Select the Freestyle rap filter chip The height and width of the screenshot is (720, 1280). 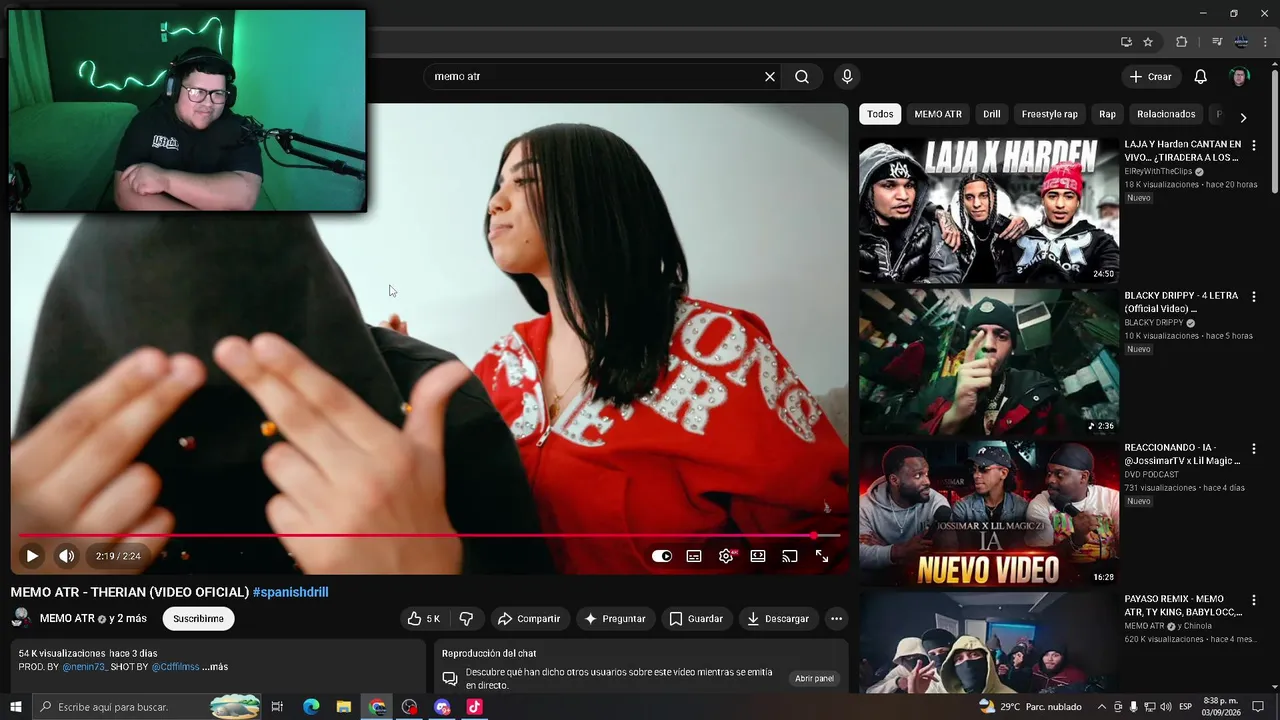point(1050,114)
